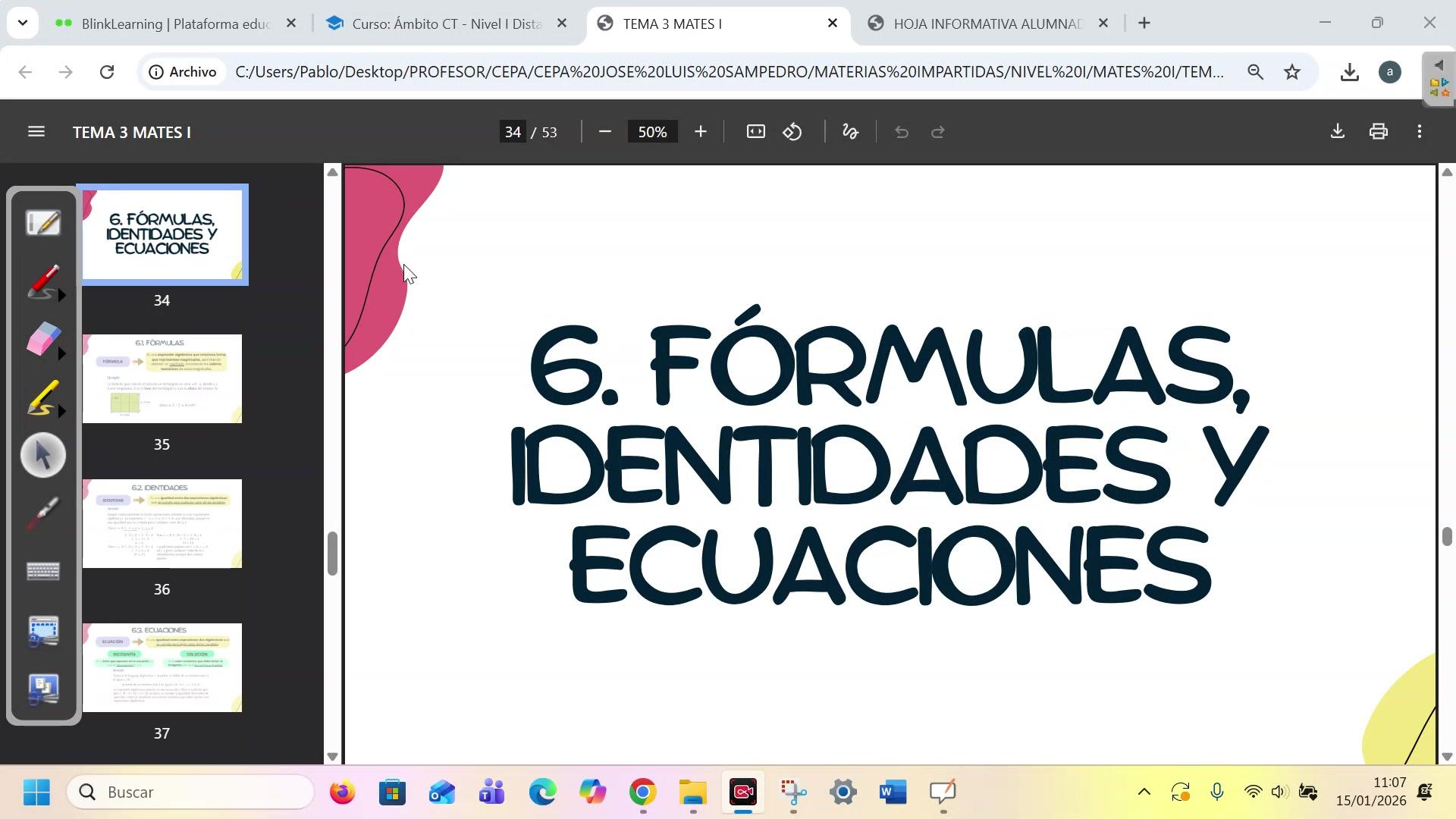Screen dimensions: 1456x819
Task: Switch to HOJA INFORMATIVA ALUMNADO tab
Action: [x=986, y=24]
